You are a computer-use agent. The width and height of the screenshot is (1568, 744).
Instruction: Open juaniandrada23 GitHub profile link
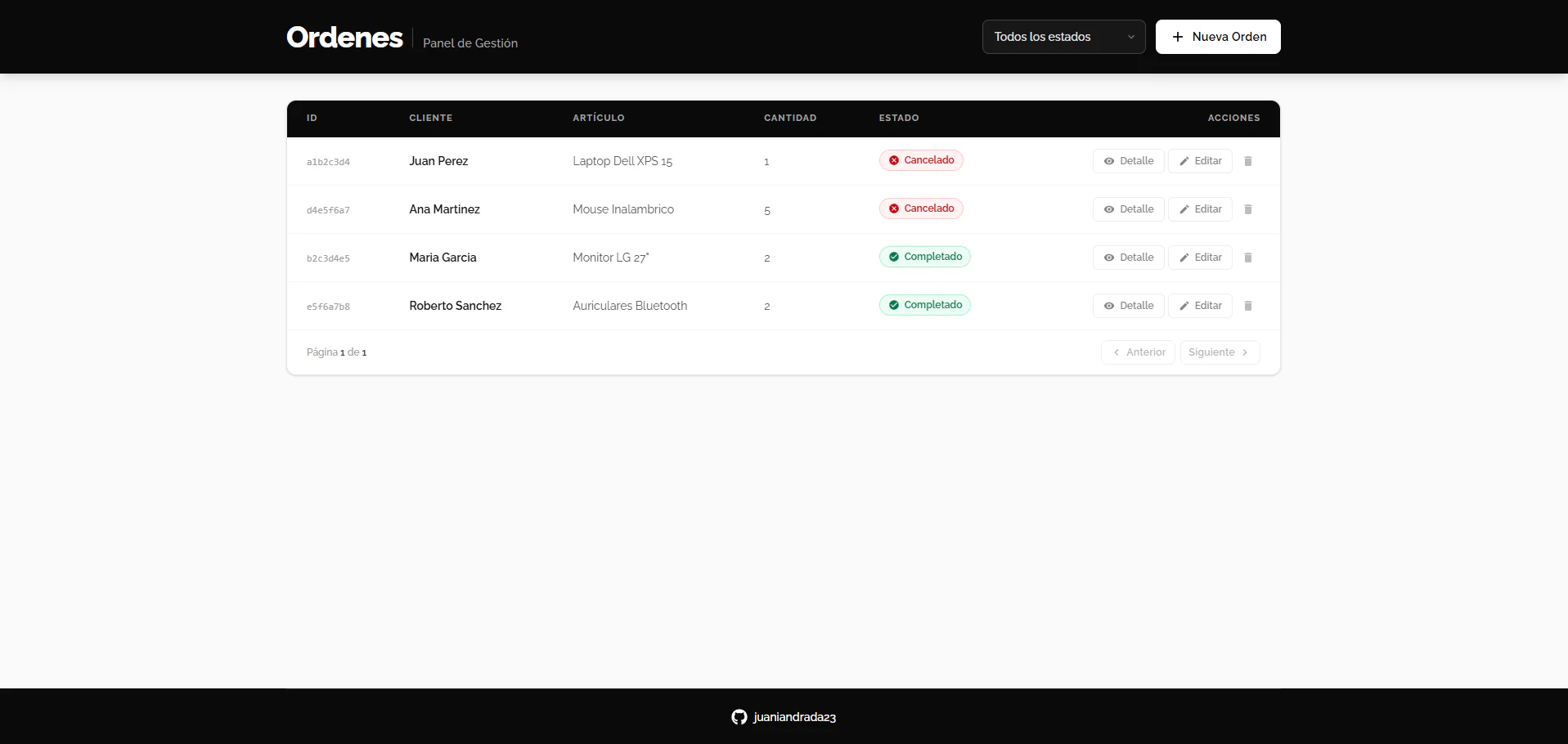coord(794,717)
